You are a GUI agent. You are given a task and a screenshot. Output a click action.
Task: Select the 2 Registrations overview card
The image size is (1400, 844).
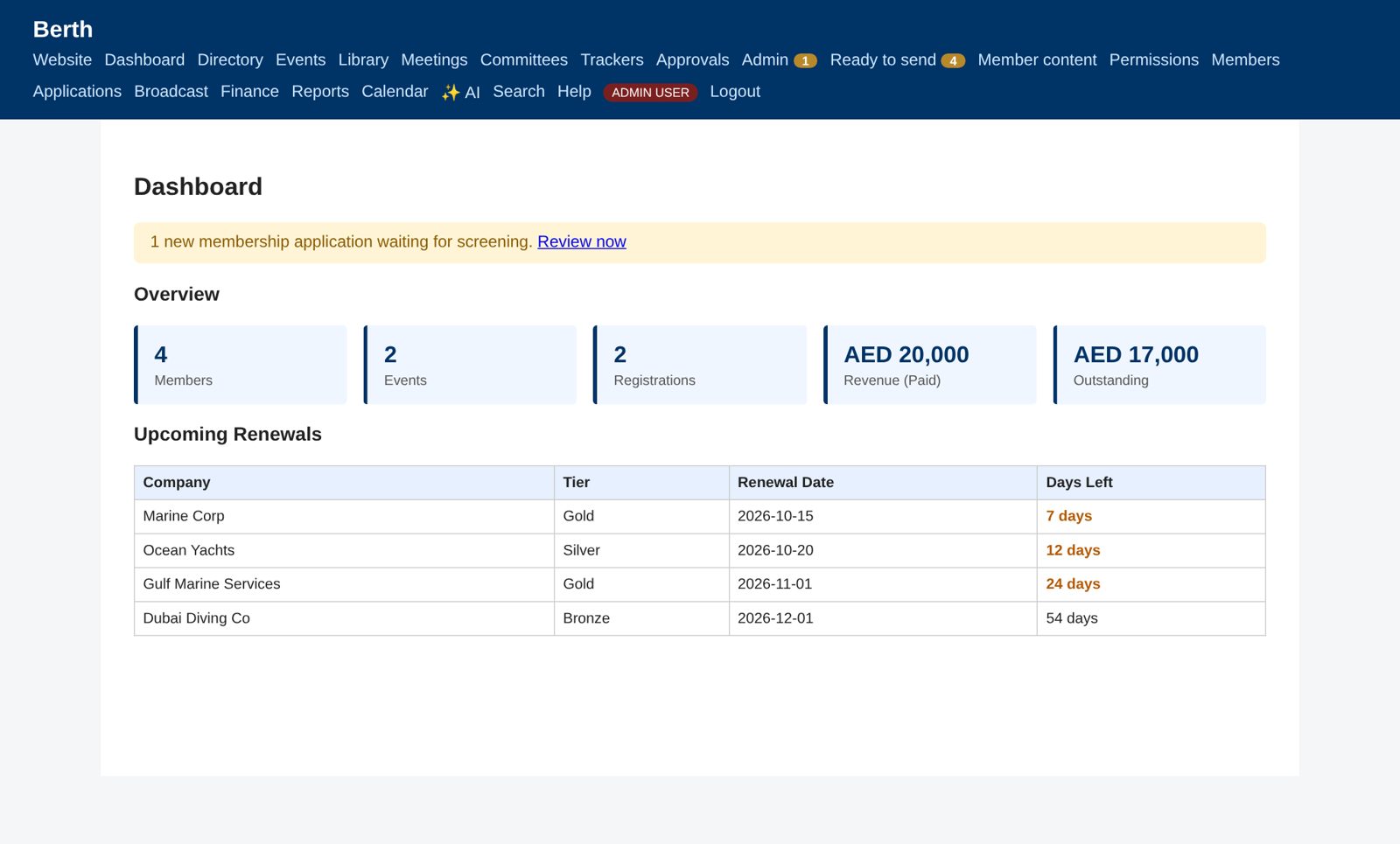(700, 365)
